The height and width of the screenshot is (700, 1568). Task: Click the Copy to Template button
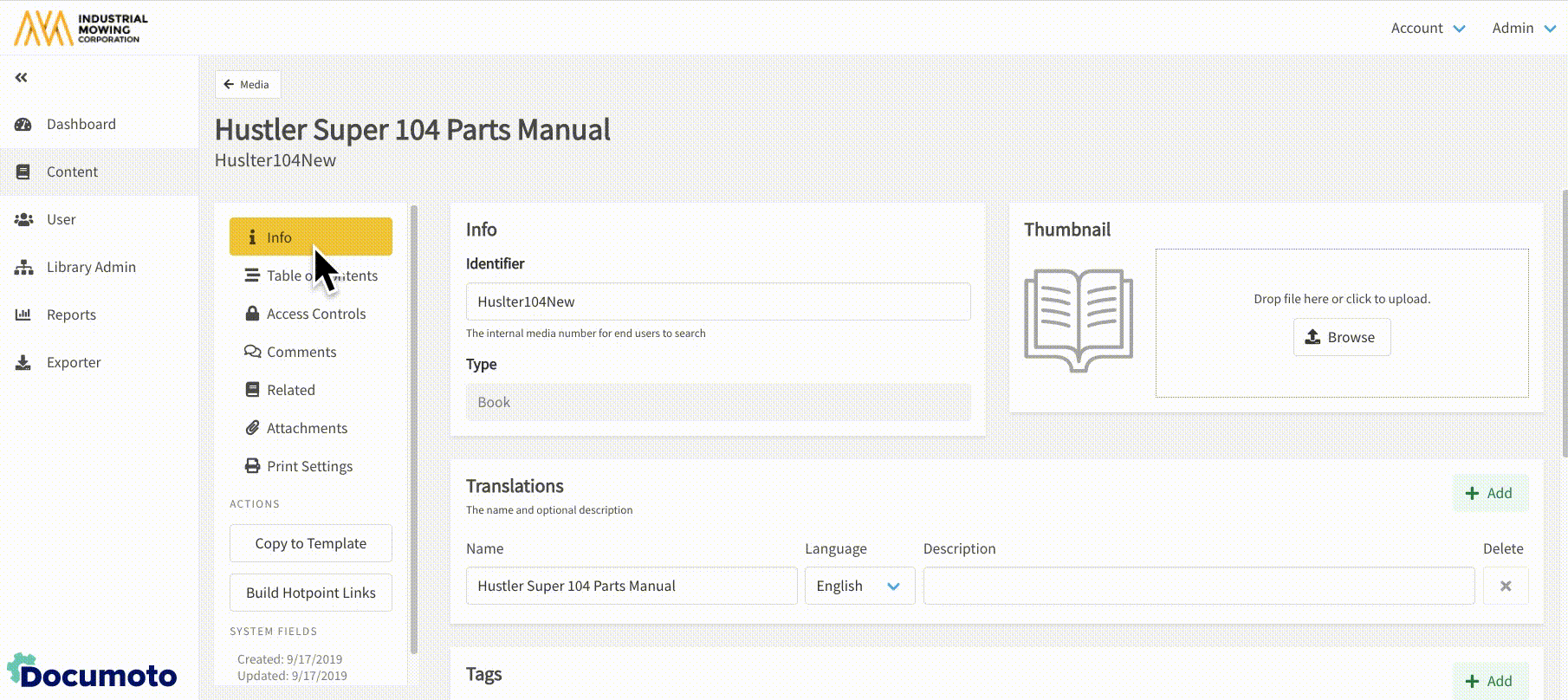point(310,543)
